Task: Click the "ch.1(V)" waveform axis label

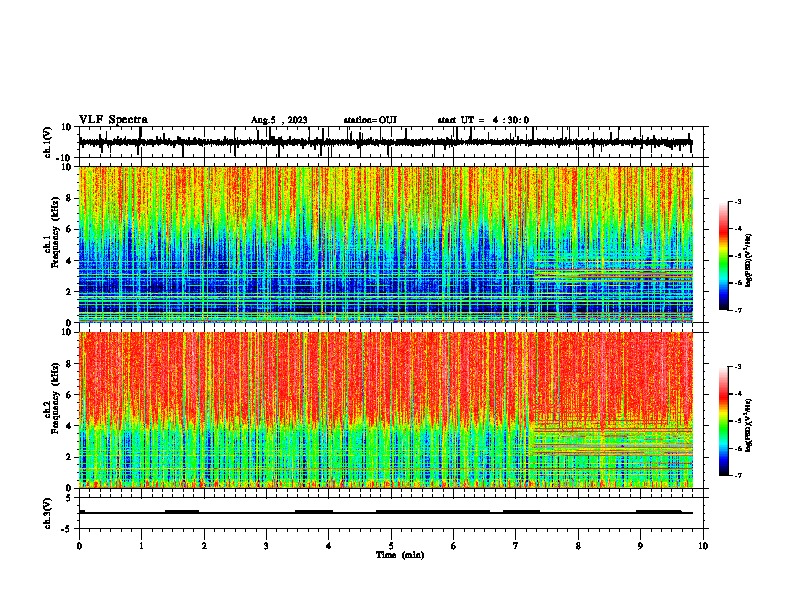Action: [x=48, y=142]
